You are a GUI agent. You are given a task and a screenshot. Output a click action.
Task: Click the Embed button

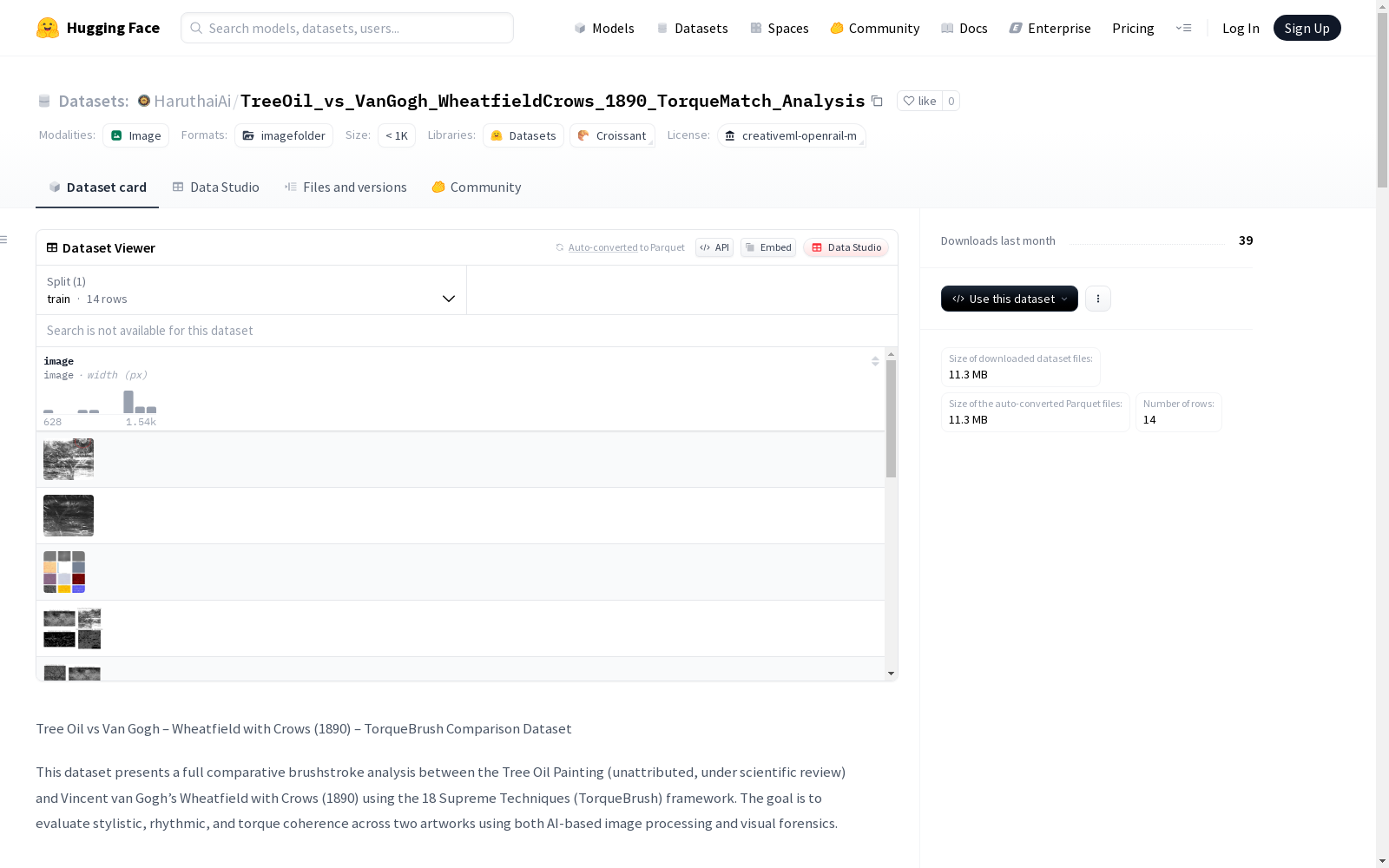click(x=768, y=247)
